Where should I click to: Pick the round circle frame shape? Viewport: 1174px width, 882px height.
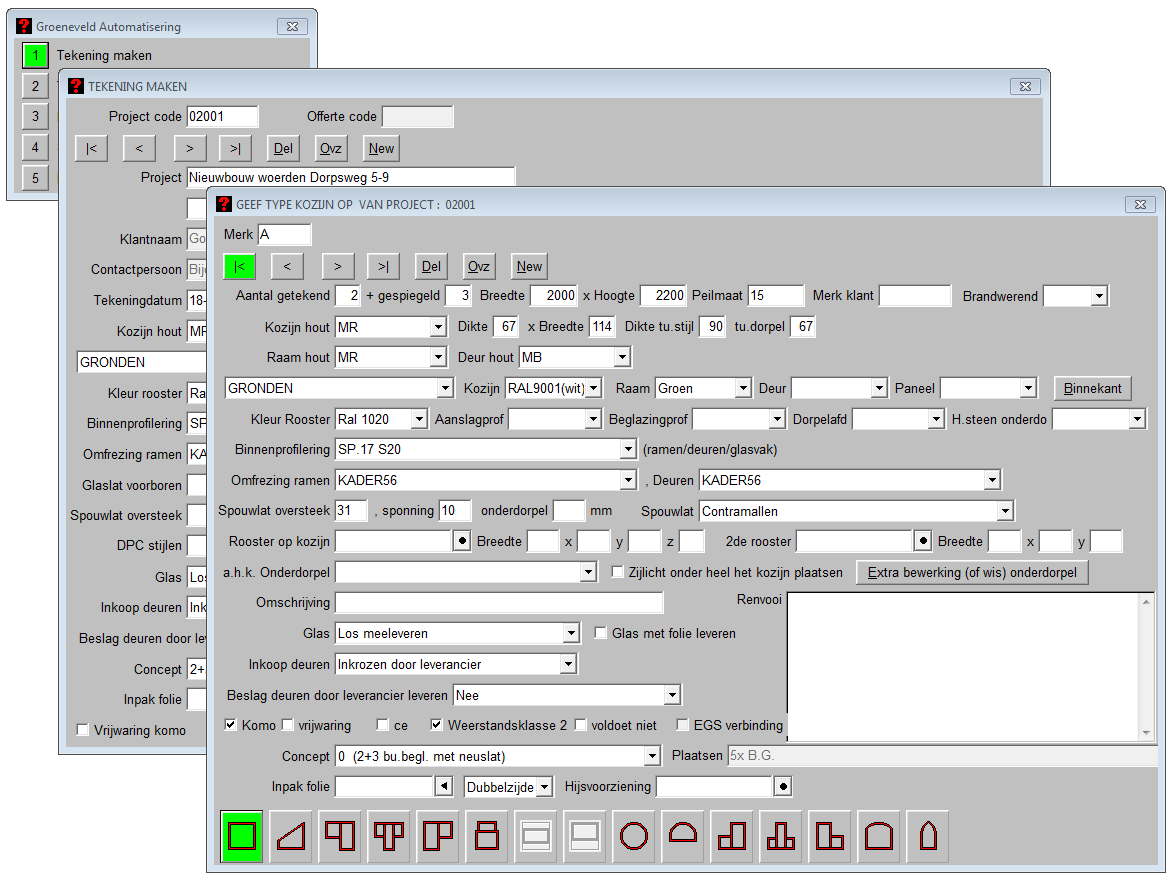point(634,836)
